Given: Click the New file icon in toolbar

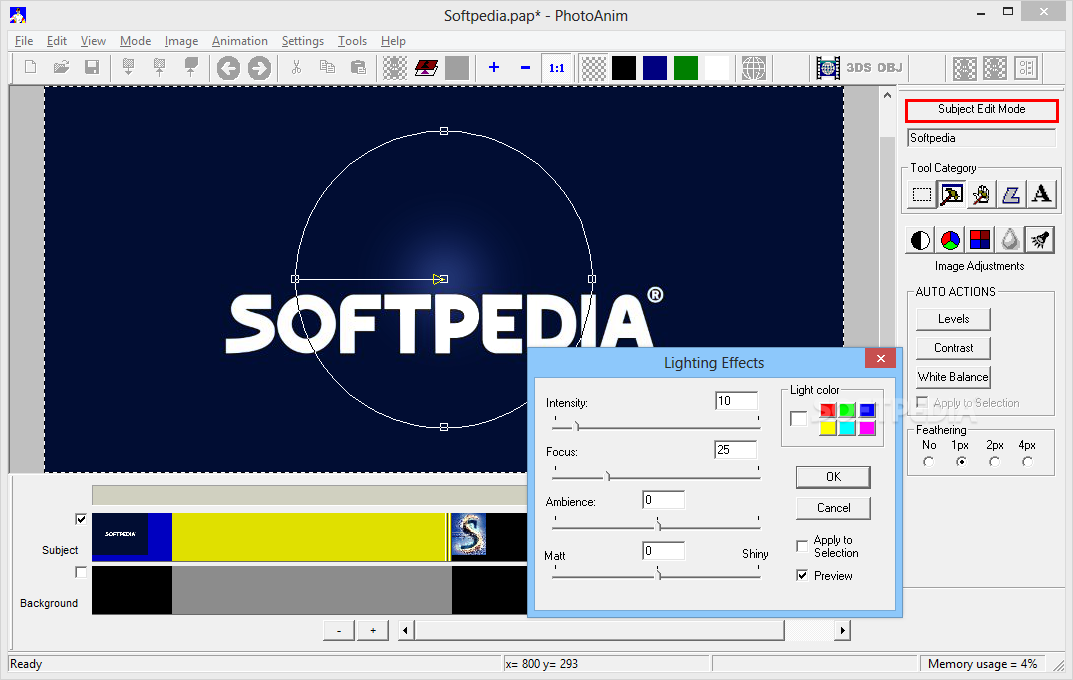Looking at the screenshot, I should click(x=30, y=67).
